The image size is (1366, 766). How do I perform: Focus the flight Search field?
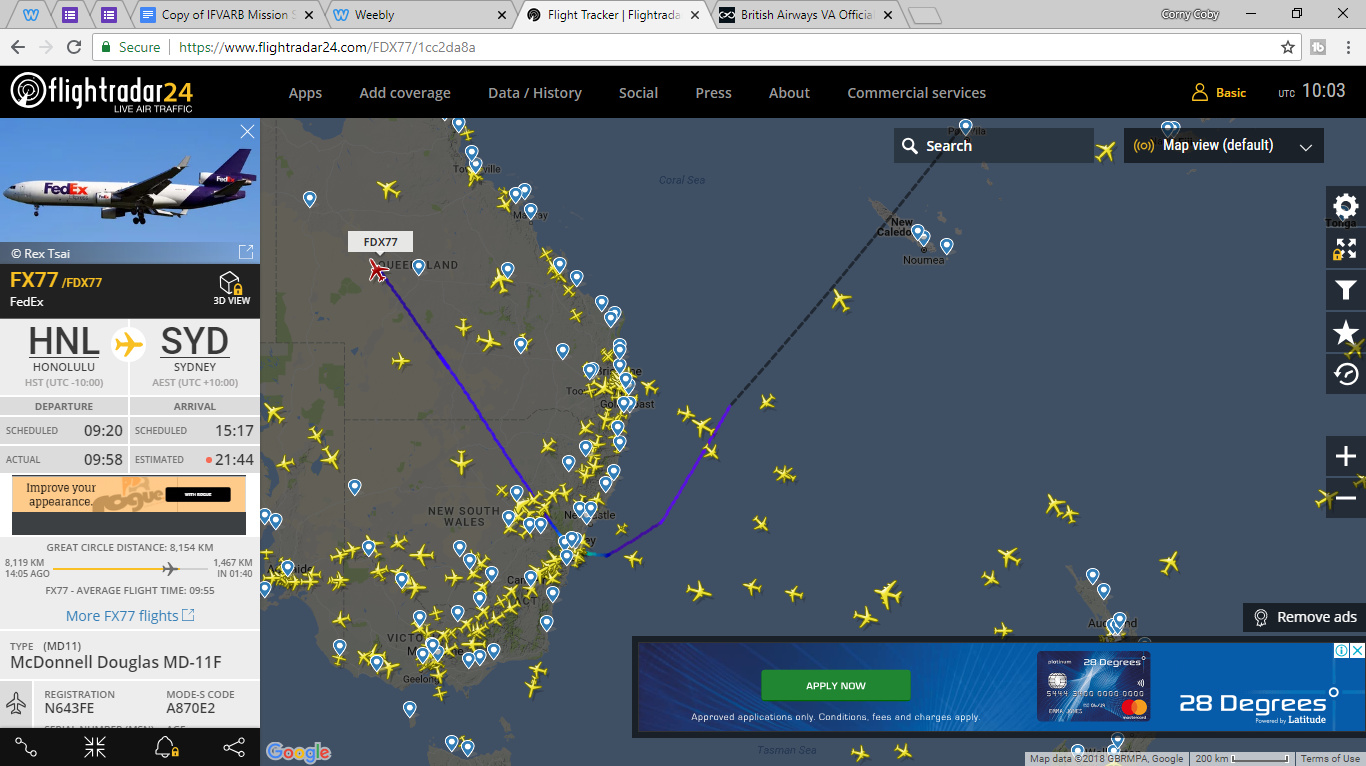point(994,145)
